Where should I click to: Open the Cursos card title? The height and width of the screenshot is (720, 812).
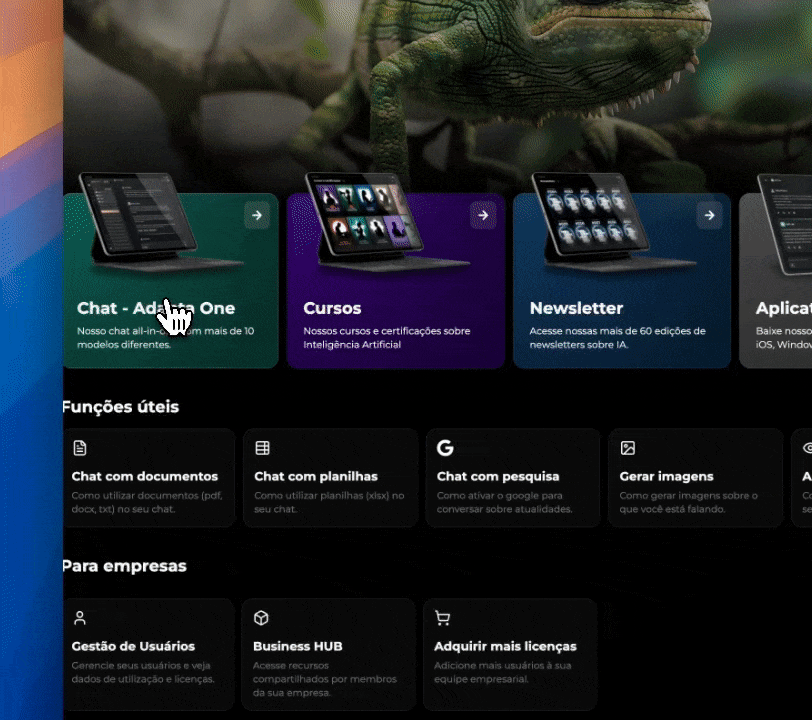tap(332, 308)
